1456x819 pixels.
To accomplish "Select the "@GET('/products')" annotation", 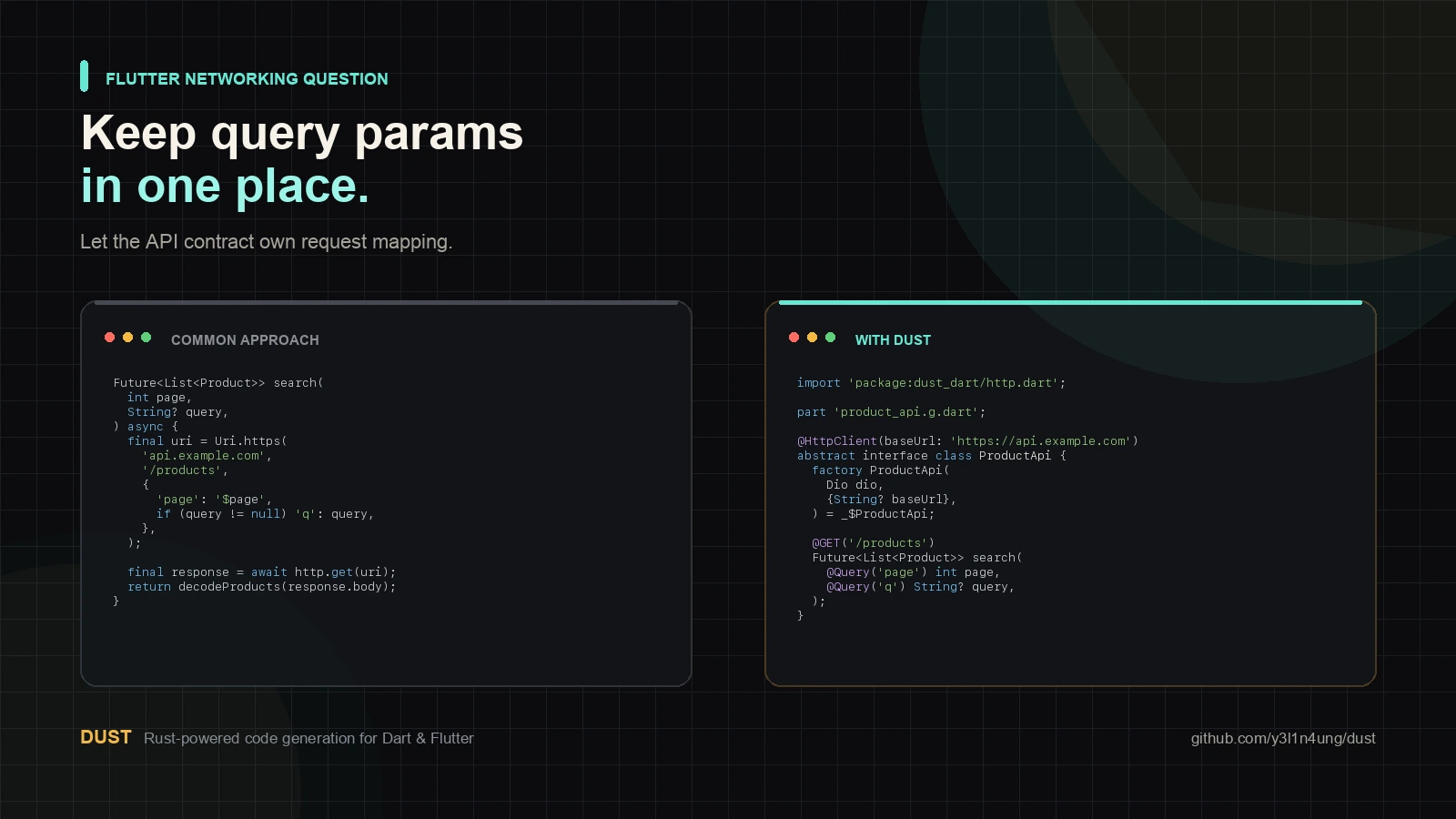I will pyautogui.click(x=873, y=543).
